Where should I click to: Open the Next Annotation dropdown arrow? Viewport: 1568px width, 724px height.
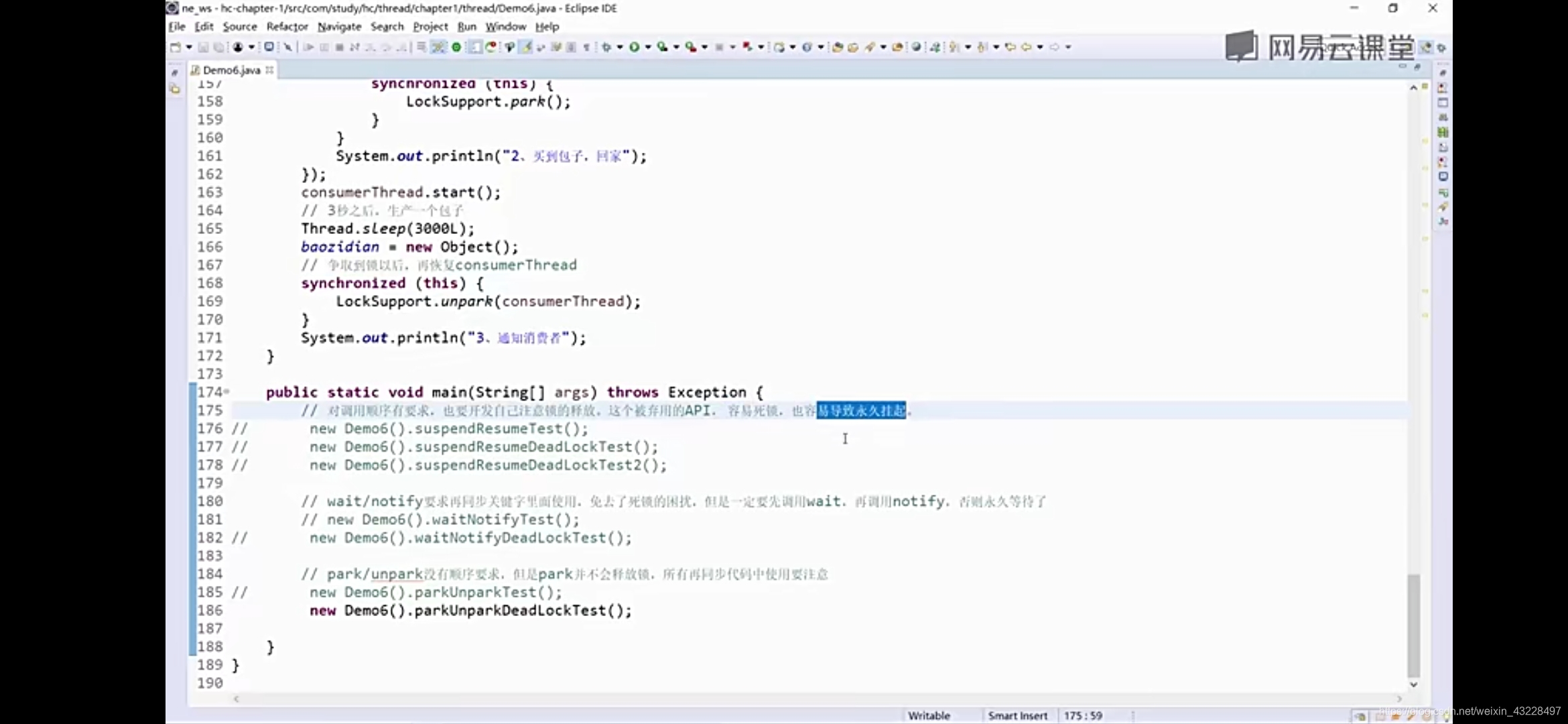(968, 47)
